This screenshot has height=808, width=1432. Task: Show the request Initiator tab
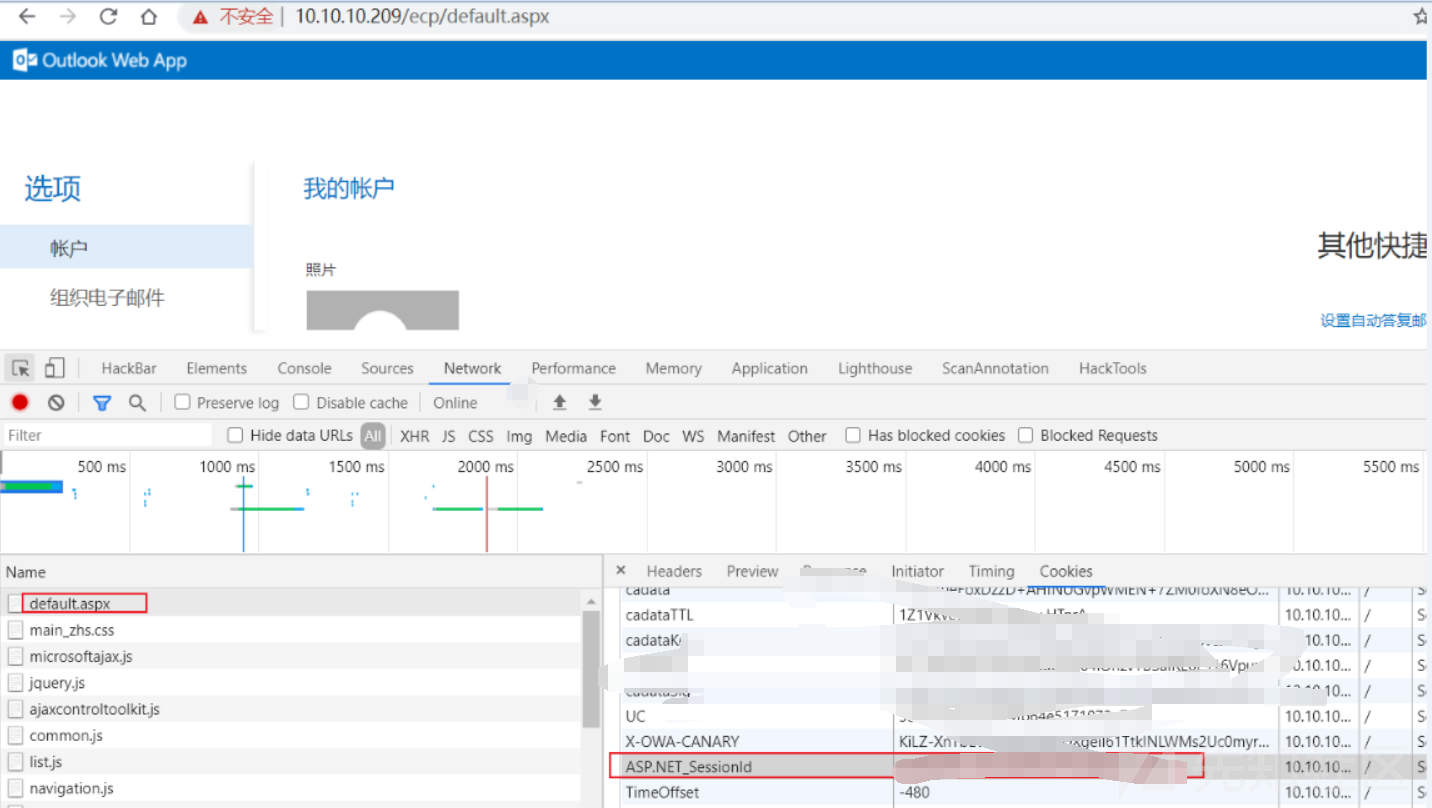(x=917, y=571)
